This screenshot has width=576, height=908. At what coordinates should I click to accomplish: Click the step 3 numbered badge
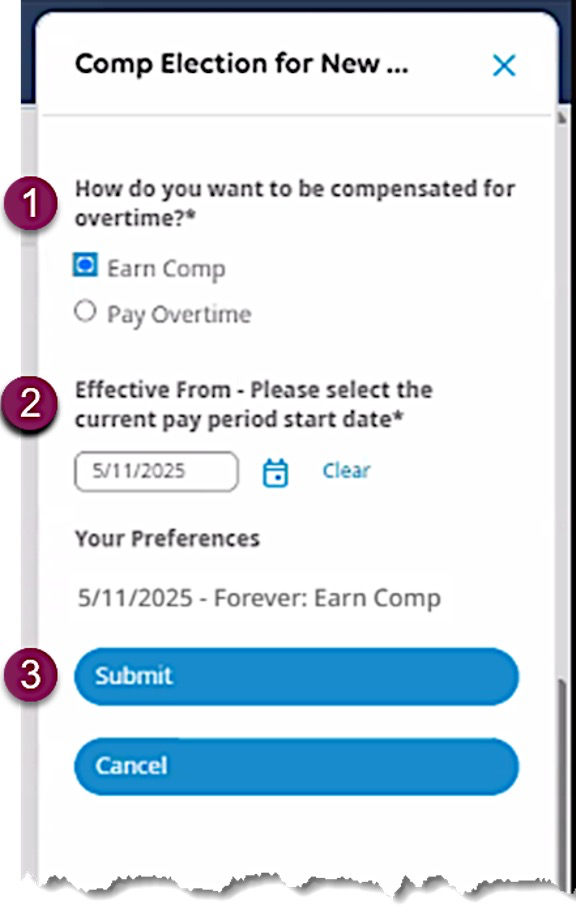[31, 675]
